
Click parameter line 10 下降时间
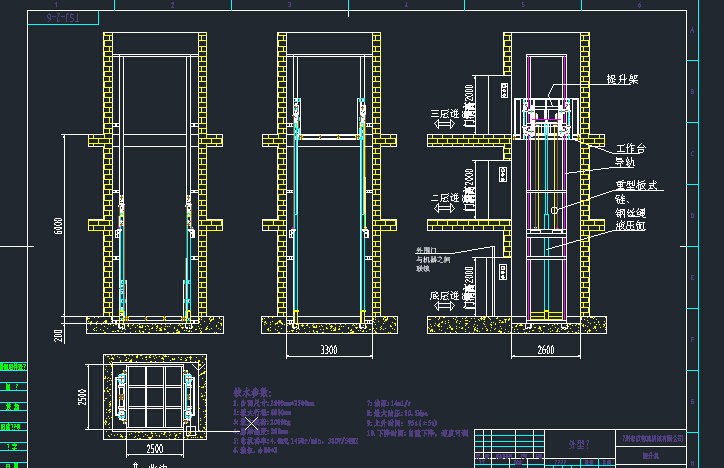(x=417, y=433)
